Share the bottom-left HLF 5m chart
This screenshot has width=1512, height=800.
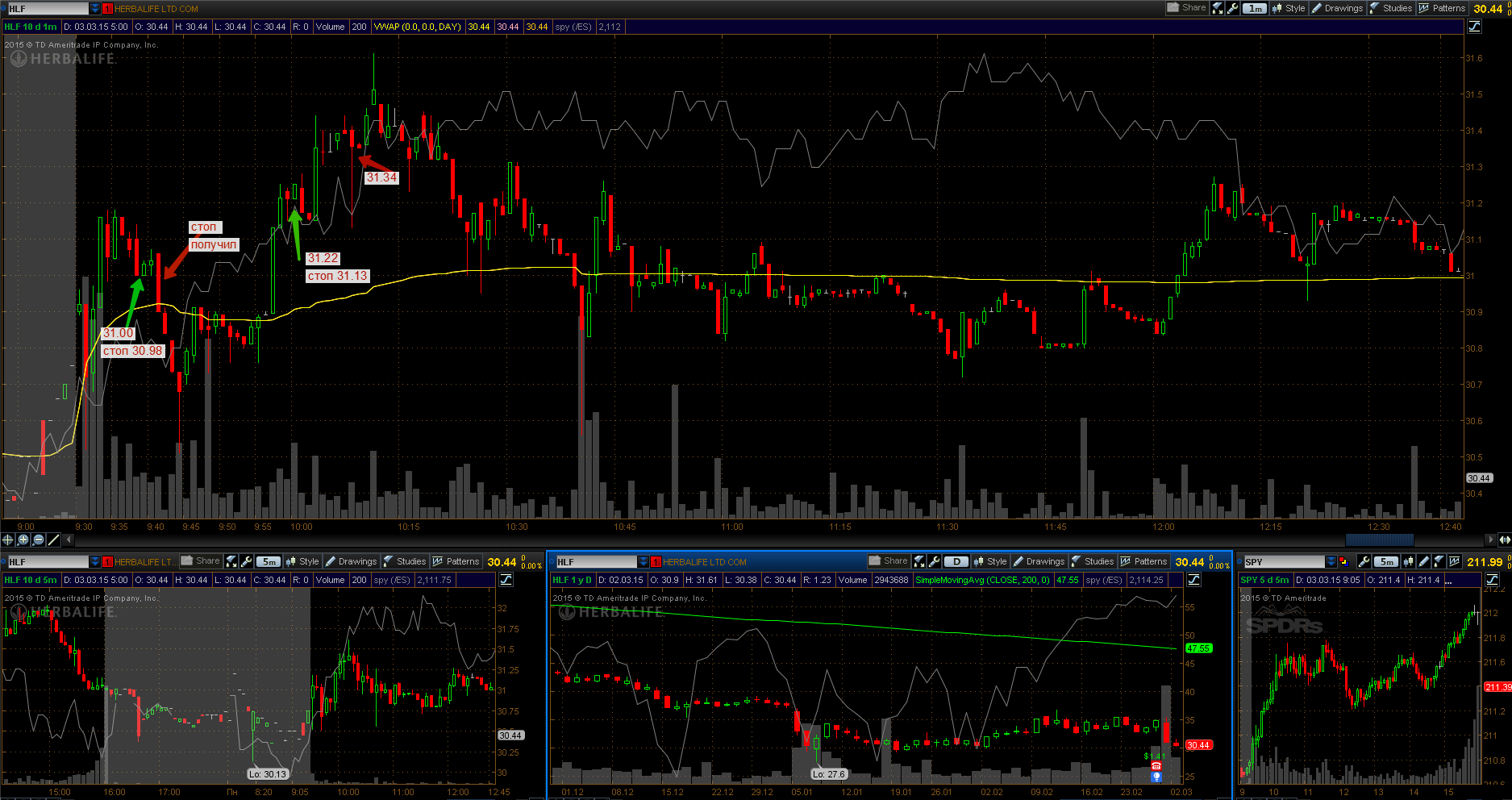click(200, 561)
